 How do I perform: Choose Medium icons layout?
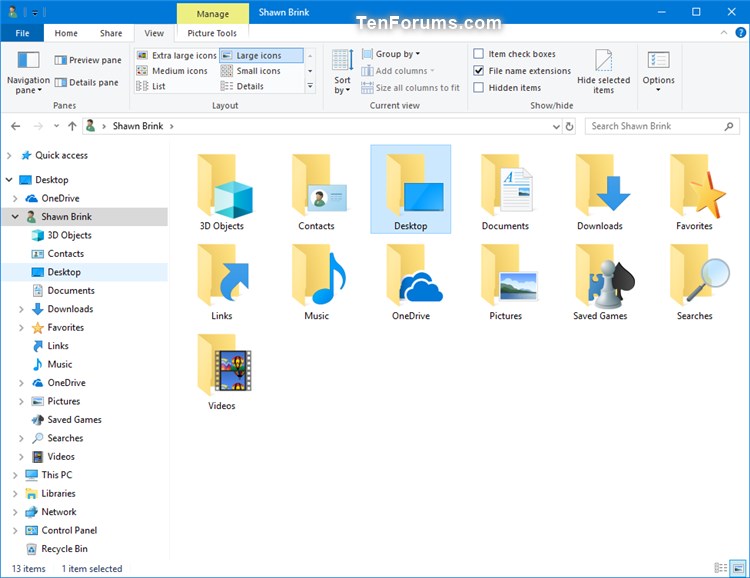172,71
